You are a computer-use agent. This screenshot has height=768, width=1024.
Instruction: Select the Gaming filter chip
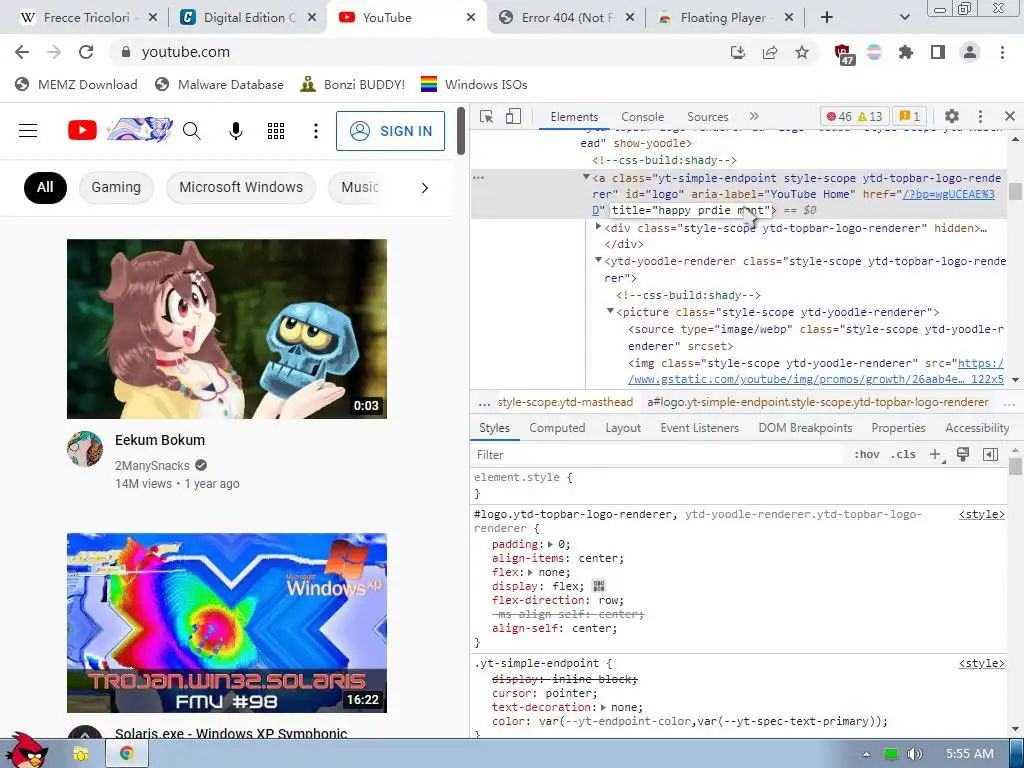pyautogui.click(x=116, y=187)
